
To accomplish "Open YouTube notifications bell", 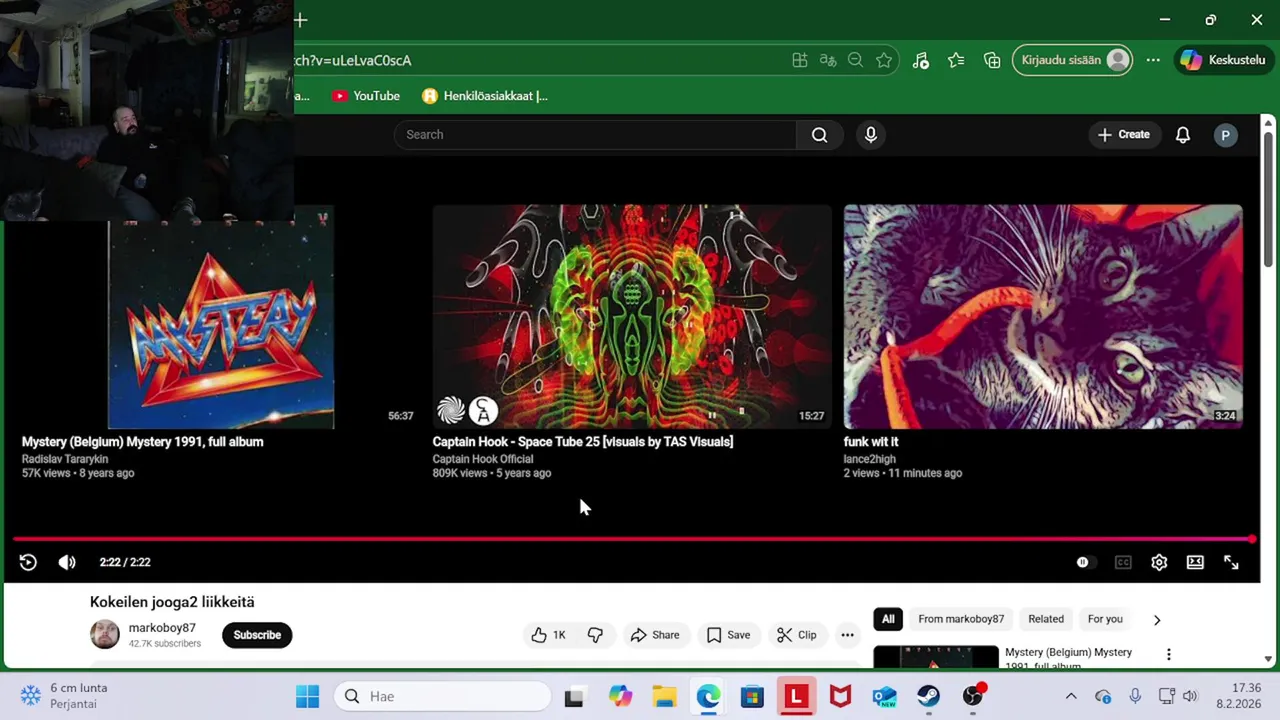I will tap(1183, 135).
